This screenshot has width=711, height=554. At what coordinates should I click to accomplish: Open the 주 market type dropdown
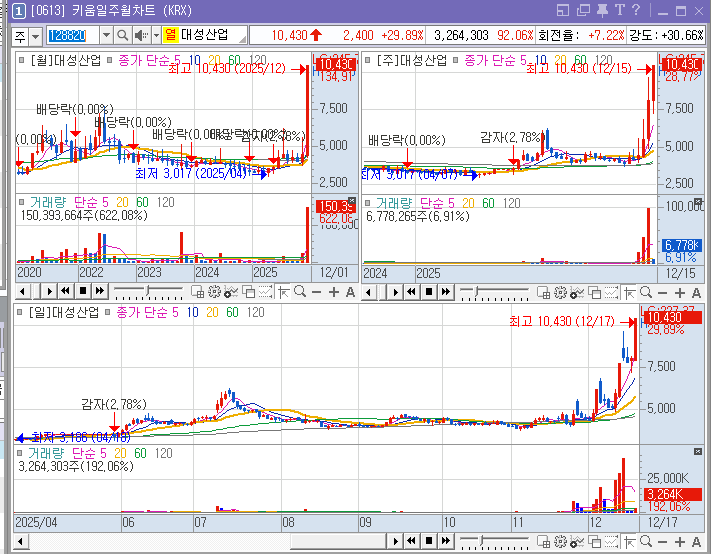point(35,36)
